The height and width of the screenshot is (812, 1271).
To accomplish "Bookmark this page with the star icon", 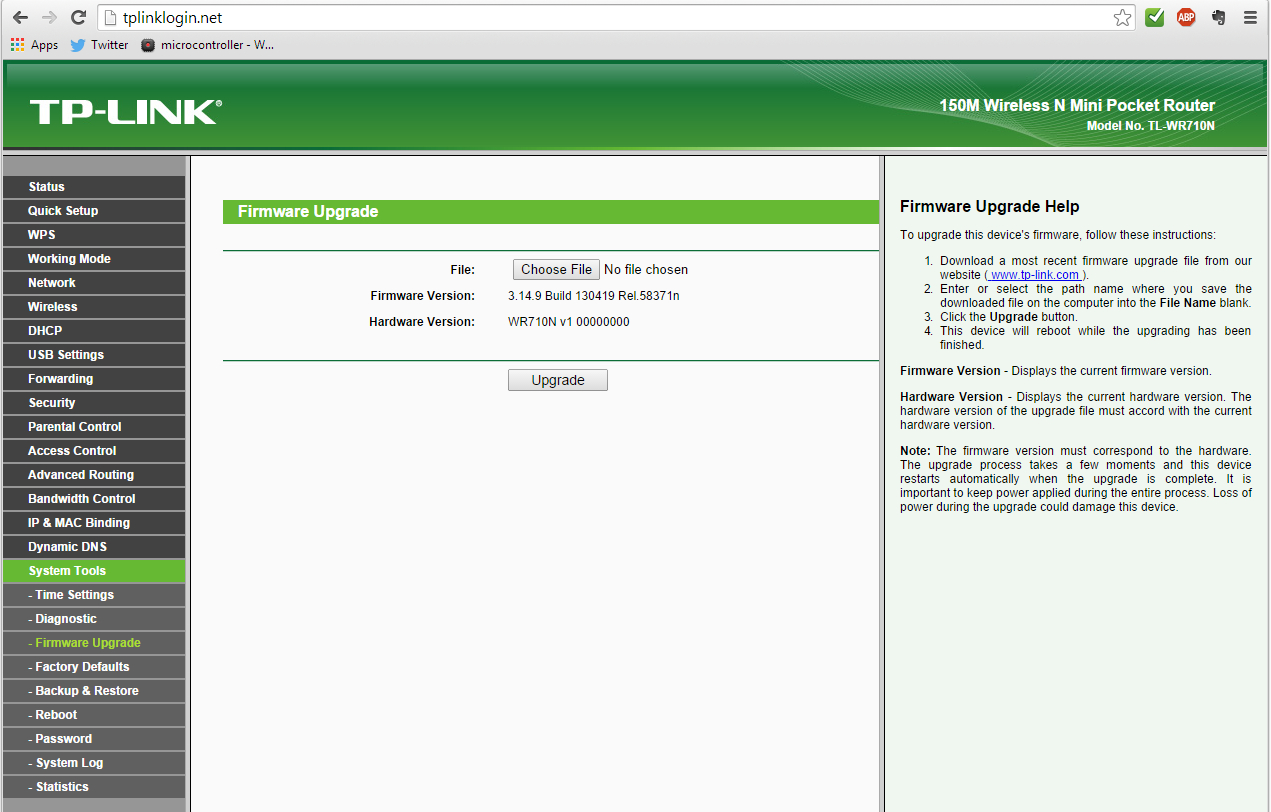I will [x=1122, y=17].
